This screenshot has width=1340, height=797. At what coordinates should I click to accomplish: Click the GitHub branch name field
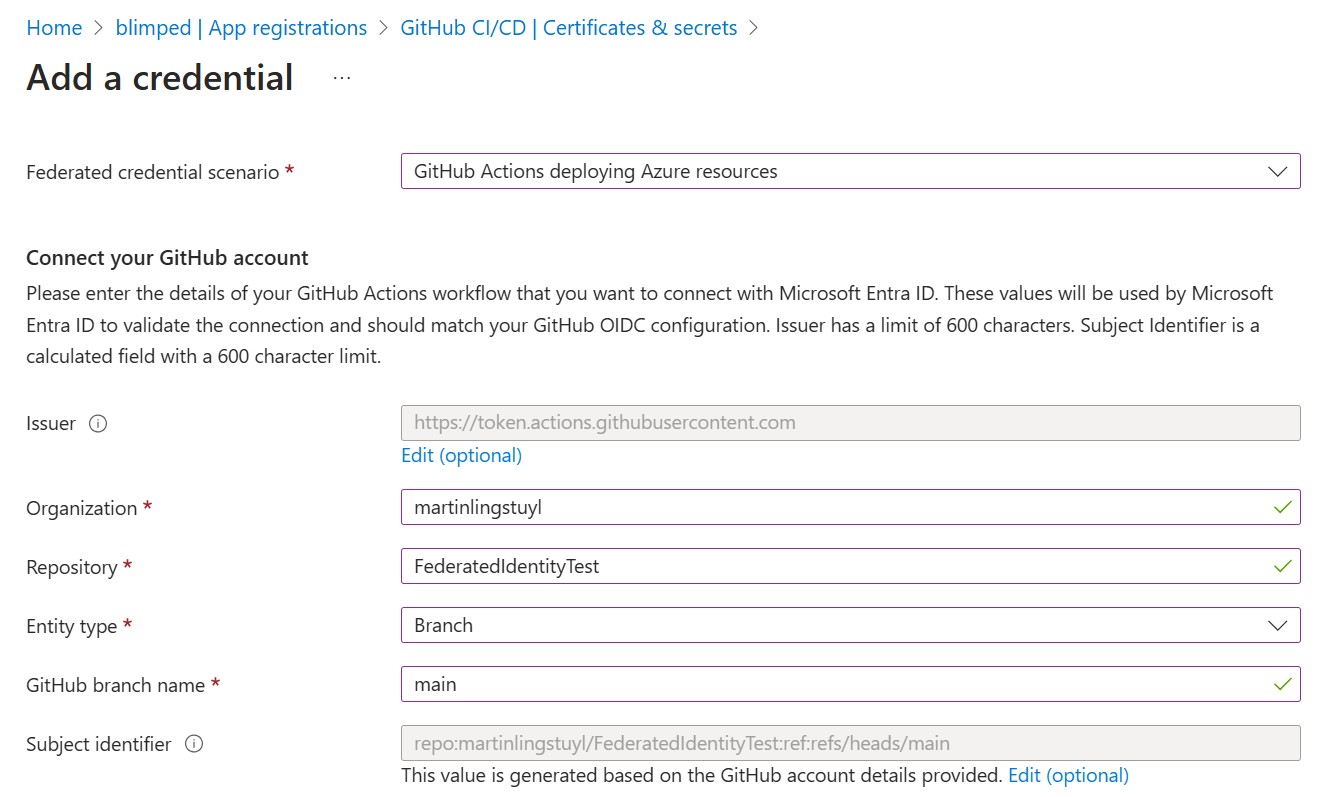point(850,684)
